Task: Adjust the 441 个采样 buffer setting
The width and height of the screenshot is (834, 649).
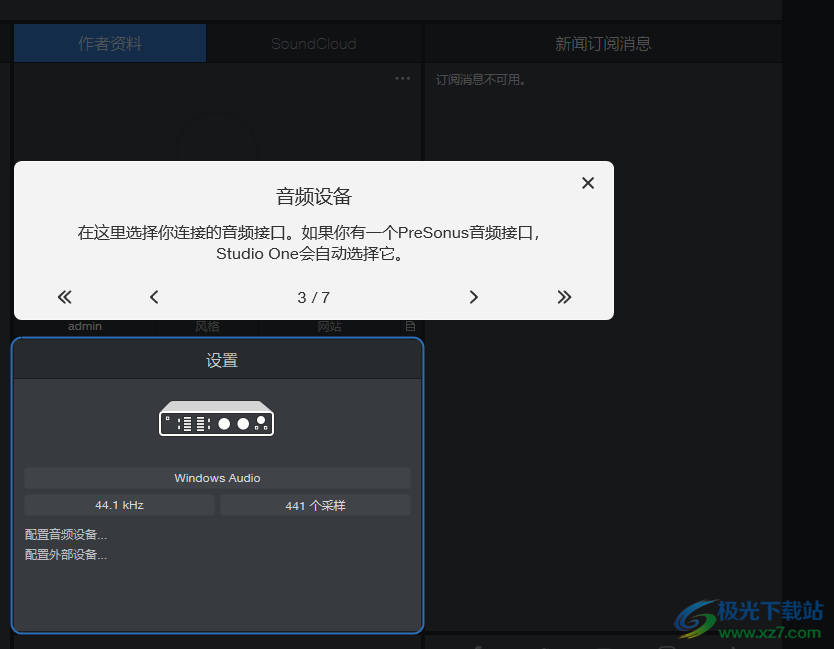Action: (314, 505)
